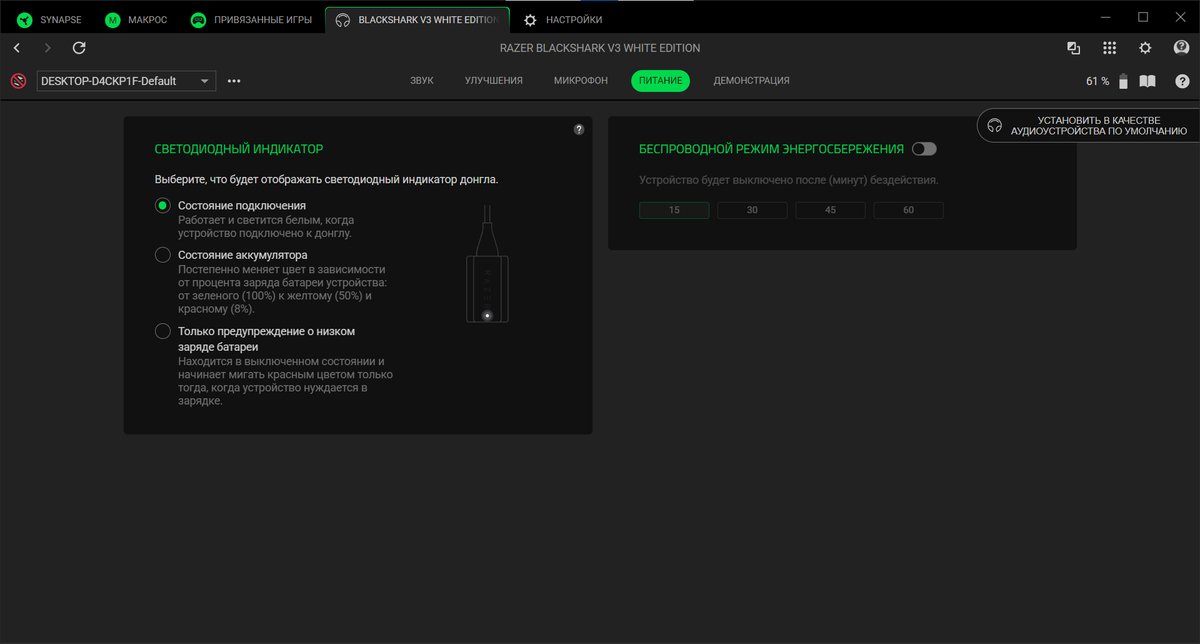Click the battery level icon

point(1123,81)
